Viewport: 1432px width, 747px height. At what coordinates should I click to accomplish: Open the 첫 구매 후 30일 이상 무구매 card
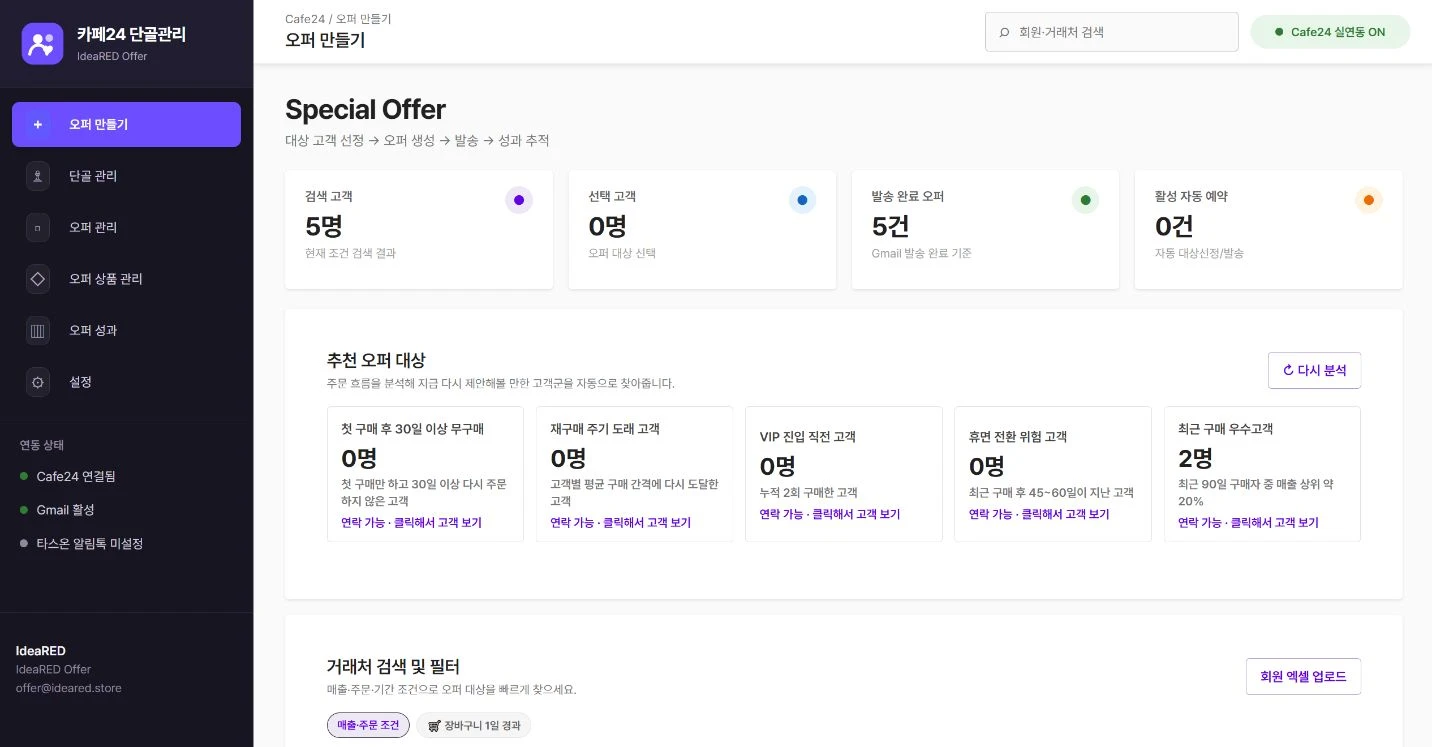point(425,474)
